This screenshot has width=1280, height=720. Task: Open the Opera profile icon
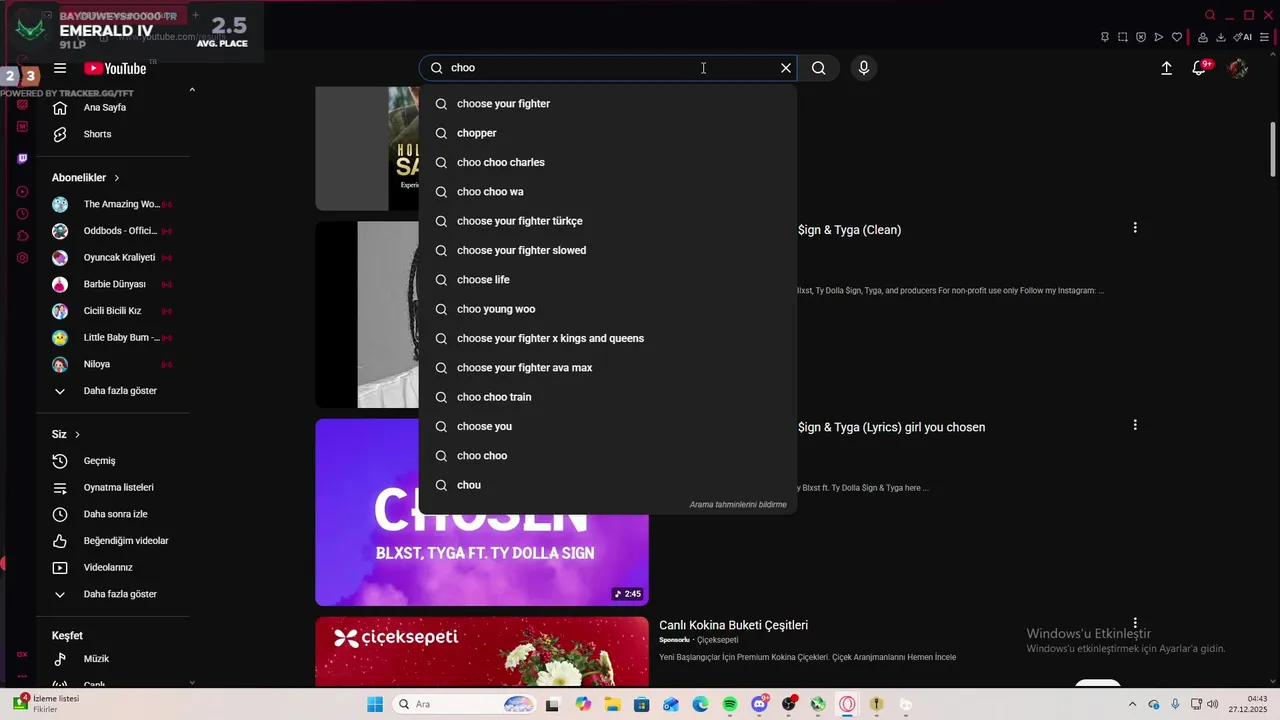(1203, 37)
